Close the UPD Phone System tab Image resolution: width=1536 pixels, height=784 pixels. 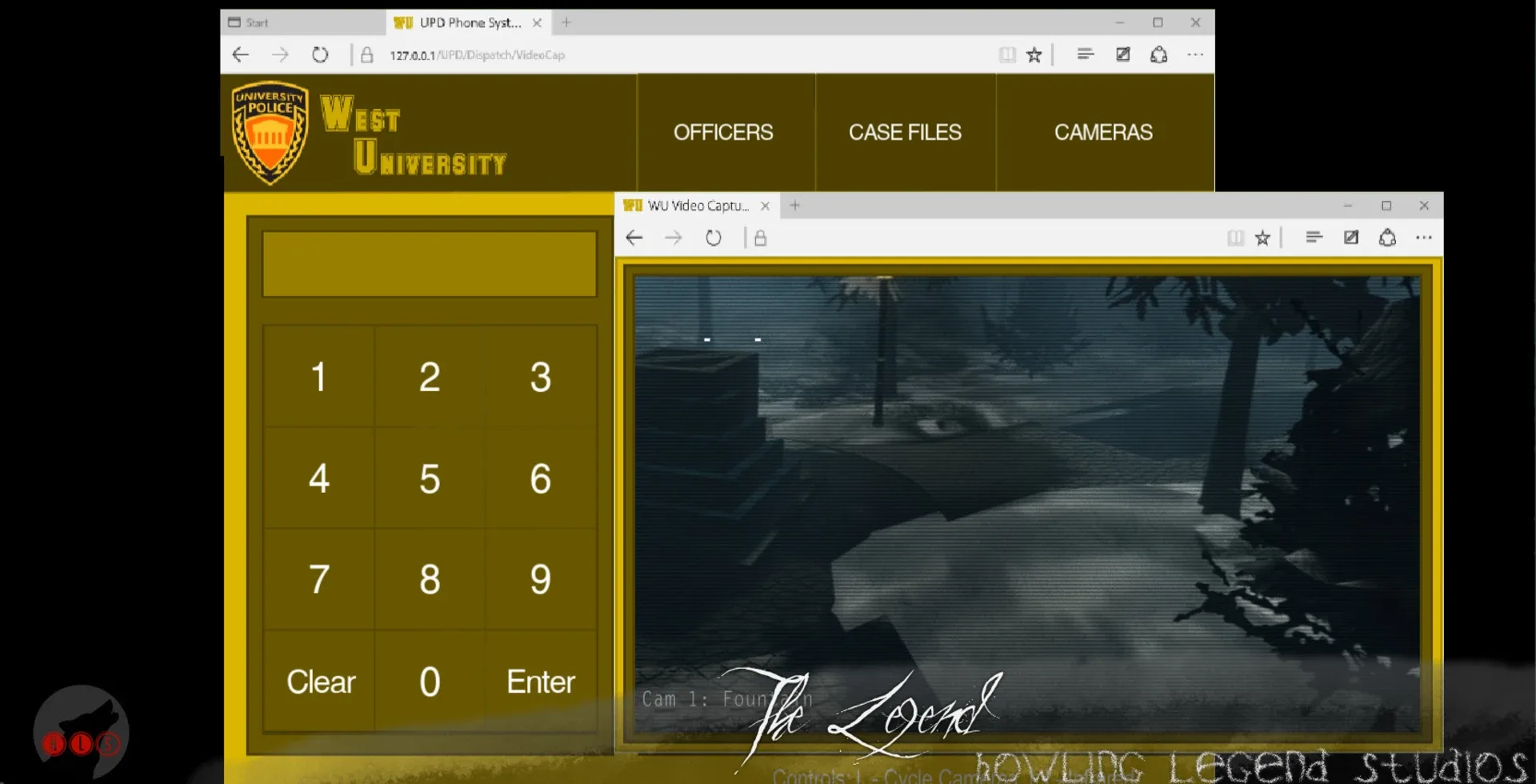[538, 22]
